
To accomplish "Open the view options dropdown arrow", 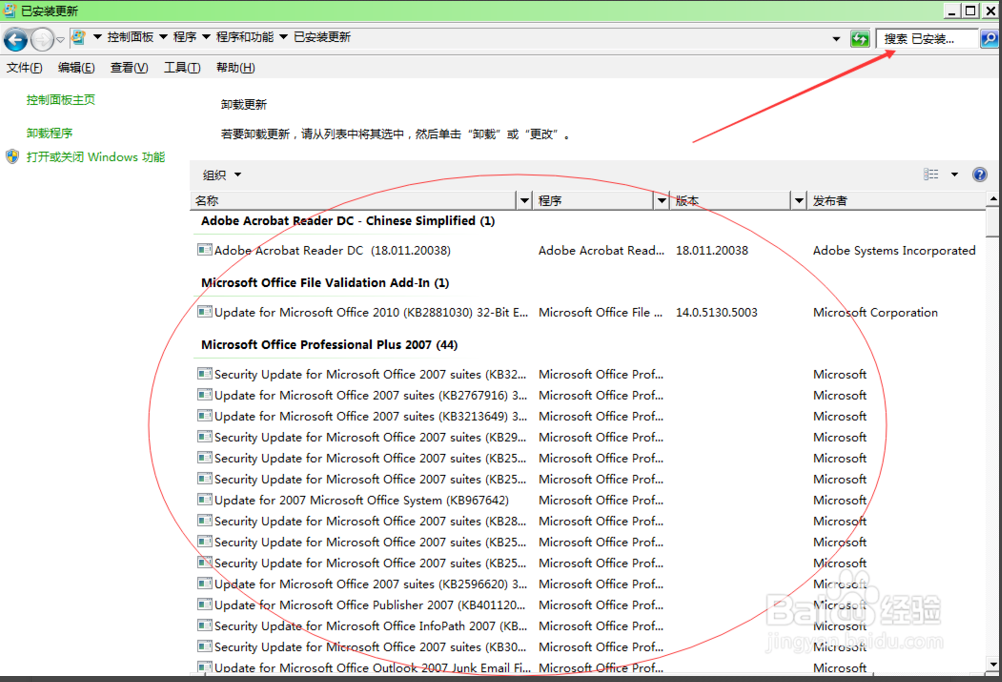I will (954, 175).
